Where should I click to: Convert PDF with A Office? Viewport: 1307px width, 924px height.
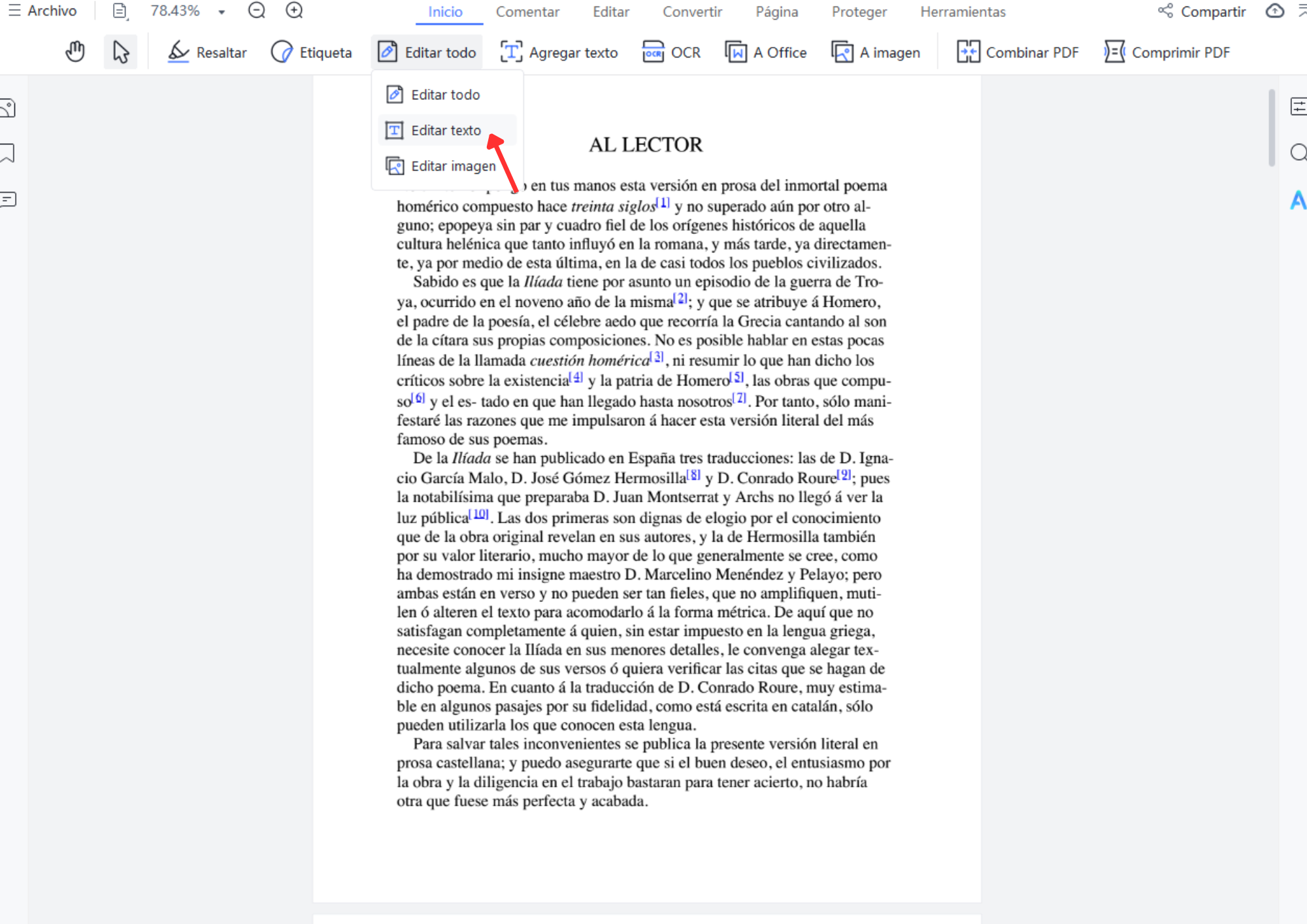[765, 52]
